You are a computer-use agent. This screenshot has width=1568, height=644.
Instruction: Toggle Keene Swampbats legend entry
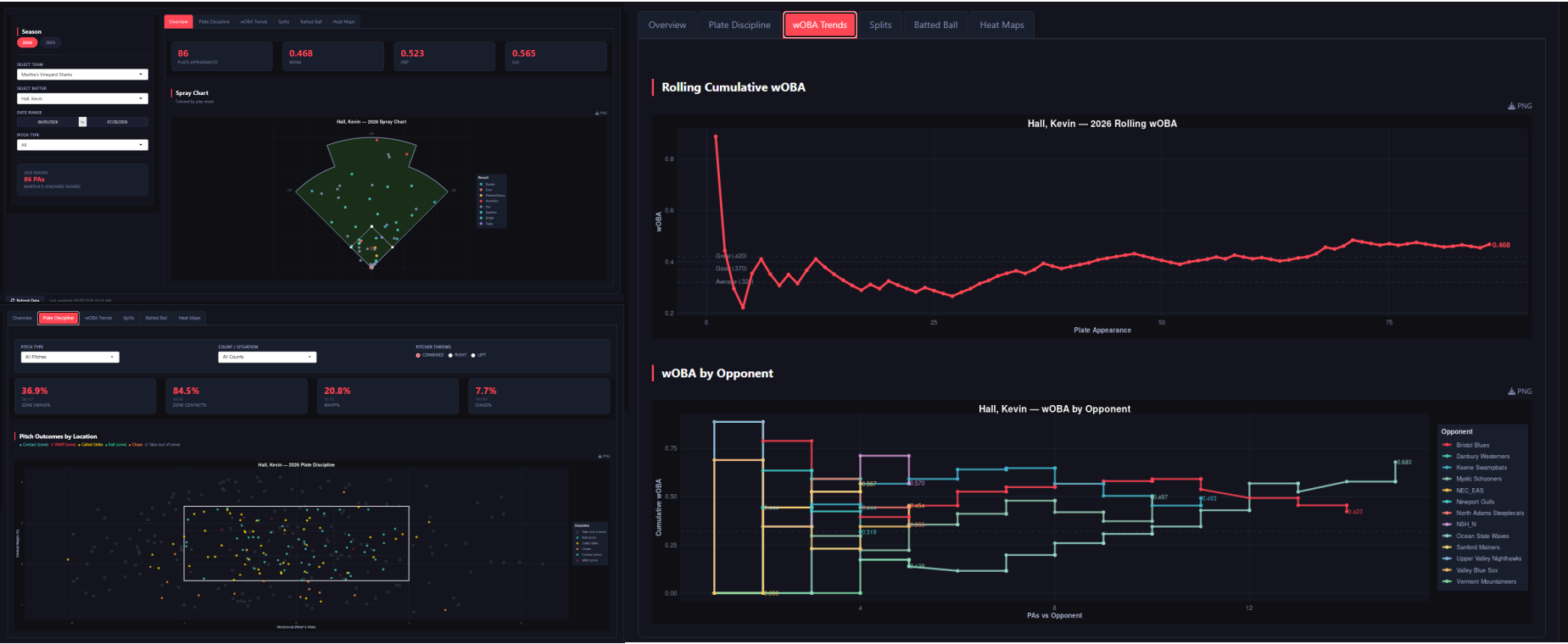1475,468
